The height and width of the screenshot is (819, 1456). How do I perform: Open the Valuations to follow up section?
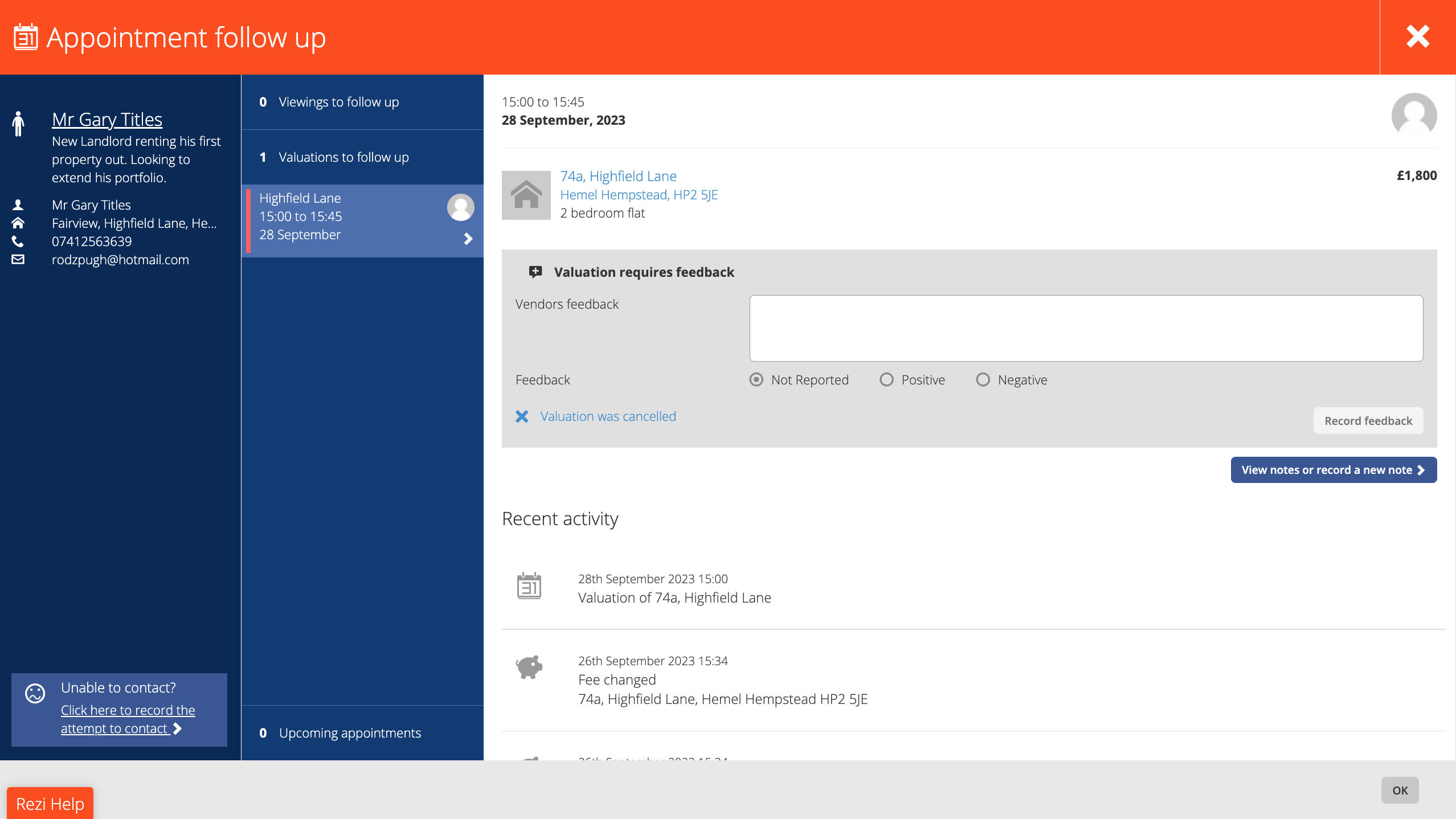(x=362, y=157)
